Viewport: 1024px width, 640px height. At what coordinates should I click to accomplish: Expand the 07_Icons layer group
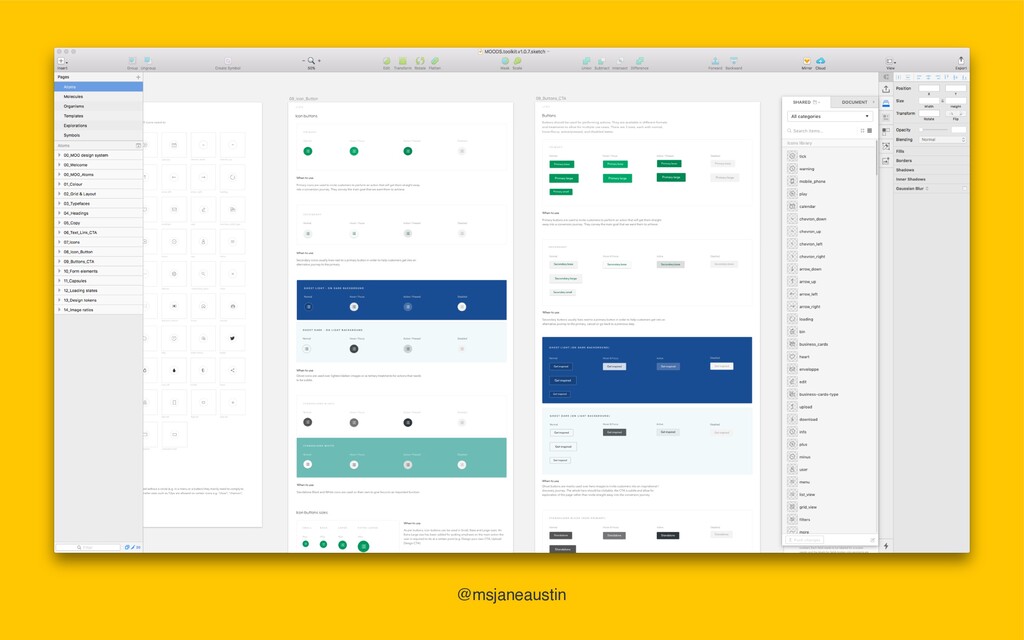[x=59, y=242]
